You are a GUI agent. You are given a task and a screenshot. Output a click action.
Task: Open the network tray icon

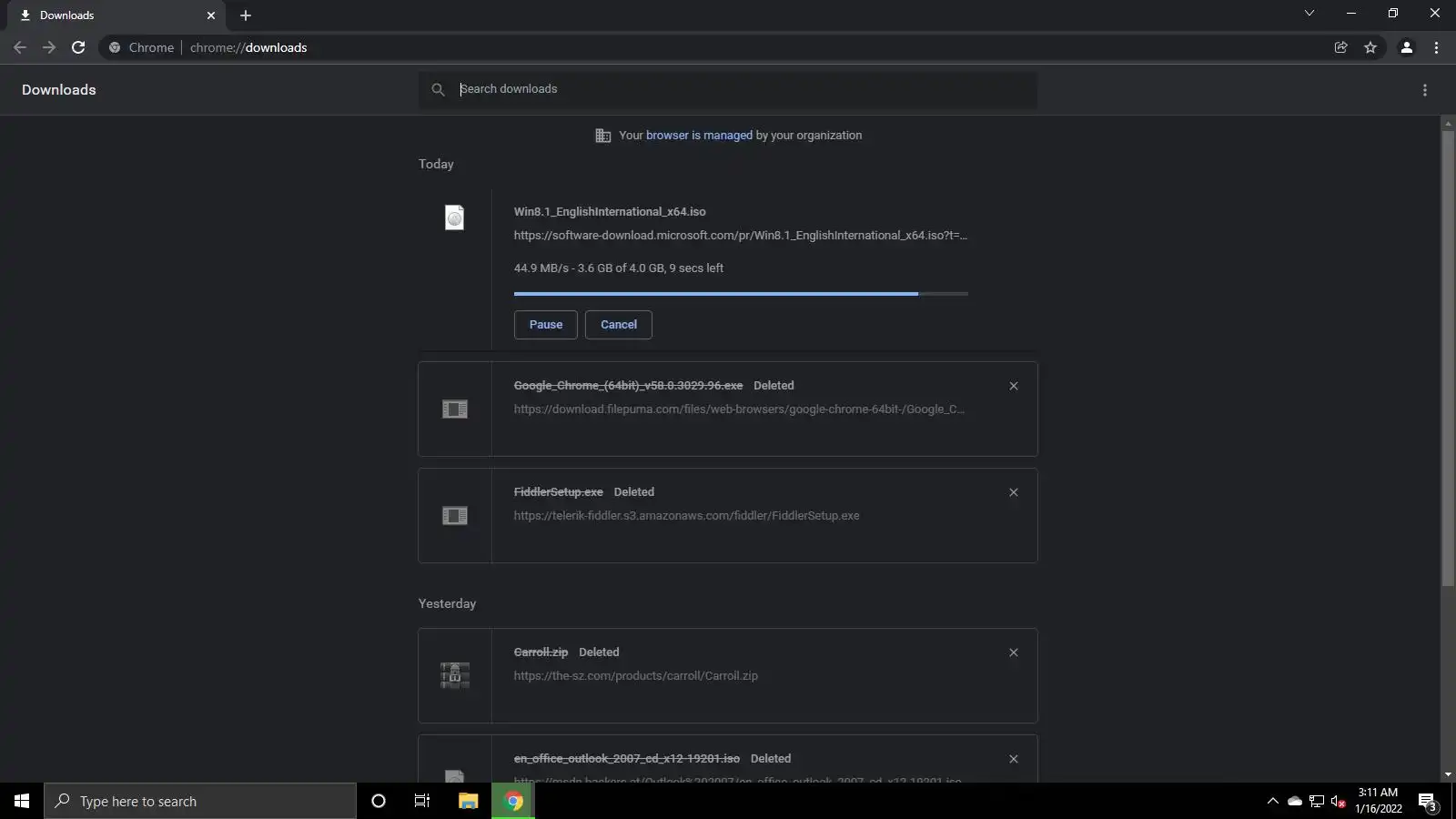[1317, 802]
